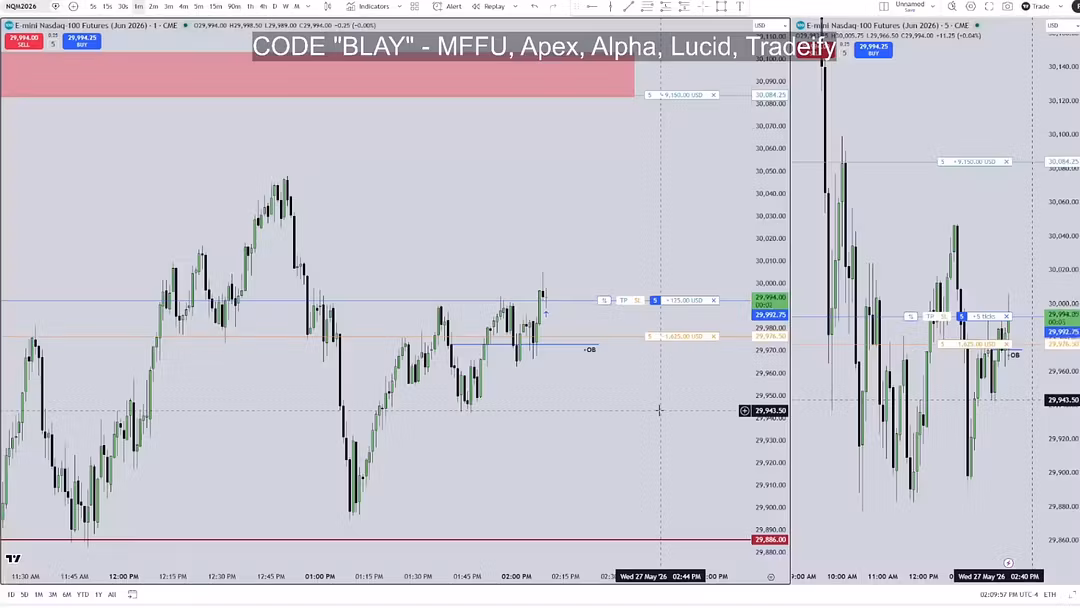Expand the Trade dropdown arrow

pyautogui.click(x=1061, y=6)
